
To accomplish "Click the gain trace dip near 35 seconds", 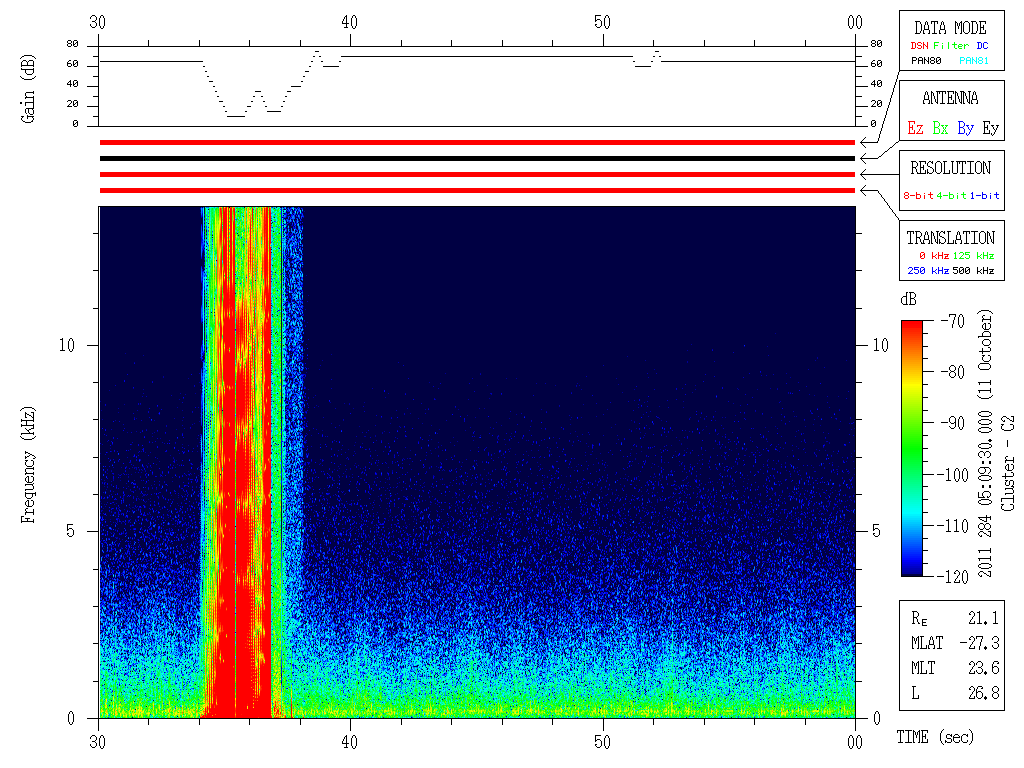I will tap(236, 116).
